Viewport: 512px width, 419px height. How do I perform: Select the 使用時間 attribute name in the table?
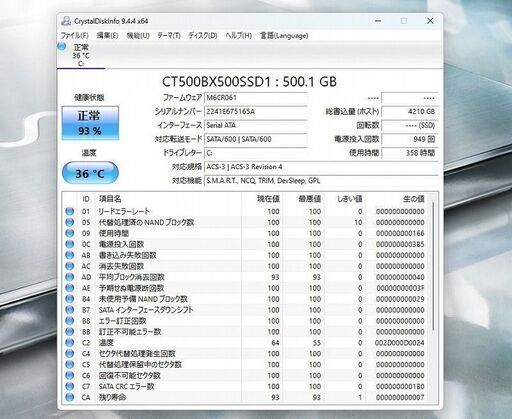coord(114,233)
